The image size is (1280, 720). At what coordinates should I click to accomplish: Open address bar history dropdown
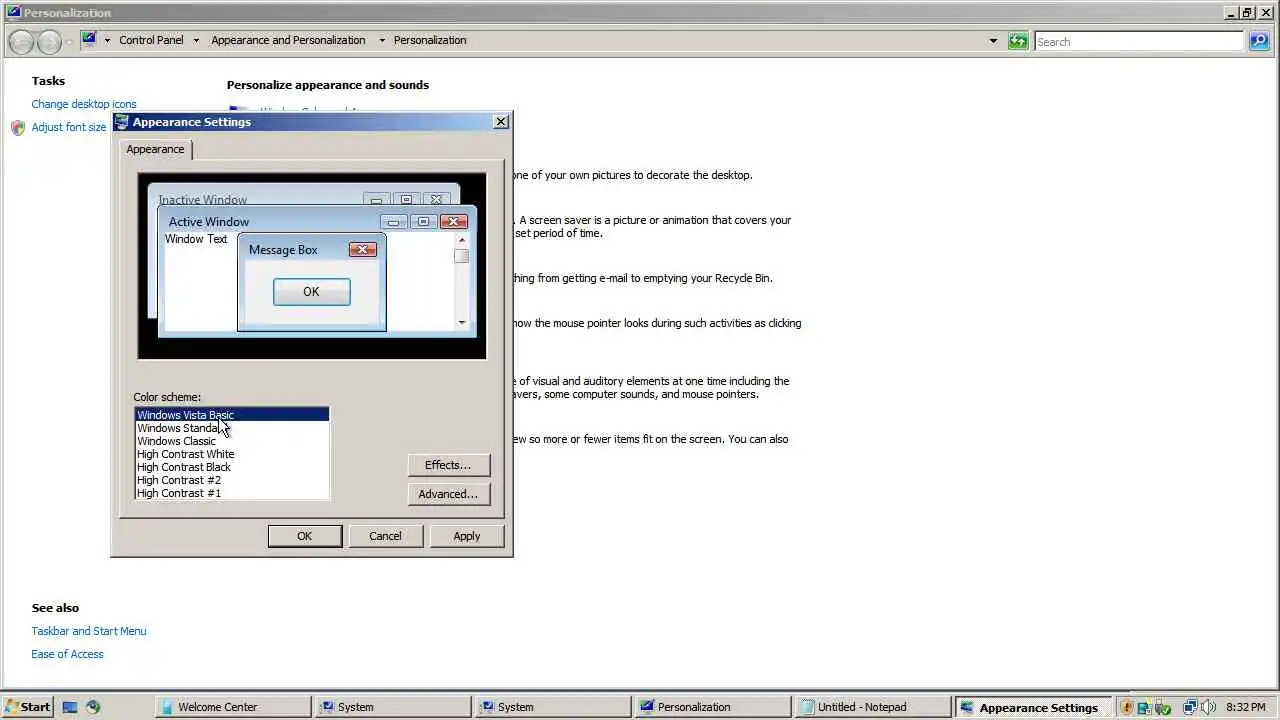993,41
